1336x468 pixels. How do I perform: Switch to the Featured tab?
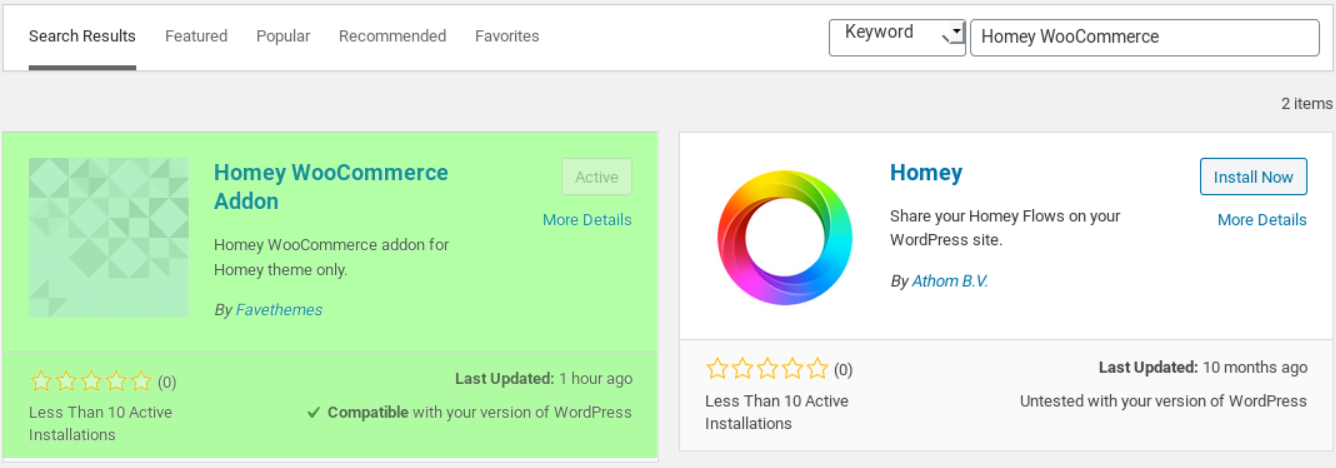coord(196,36)
